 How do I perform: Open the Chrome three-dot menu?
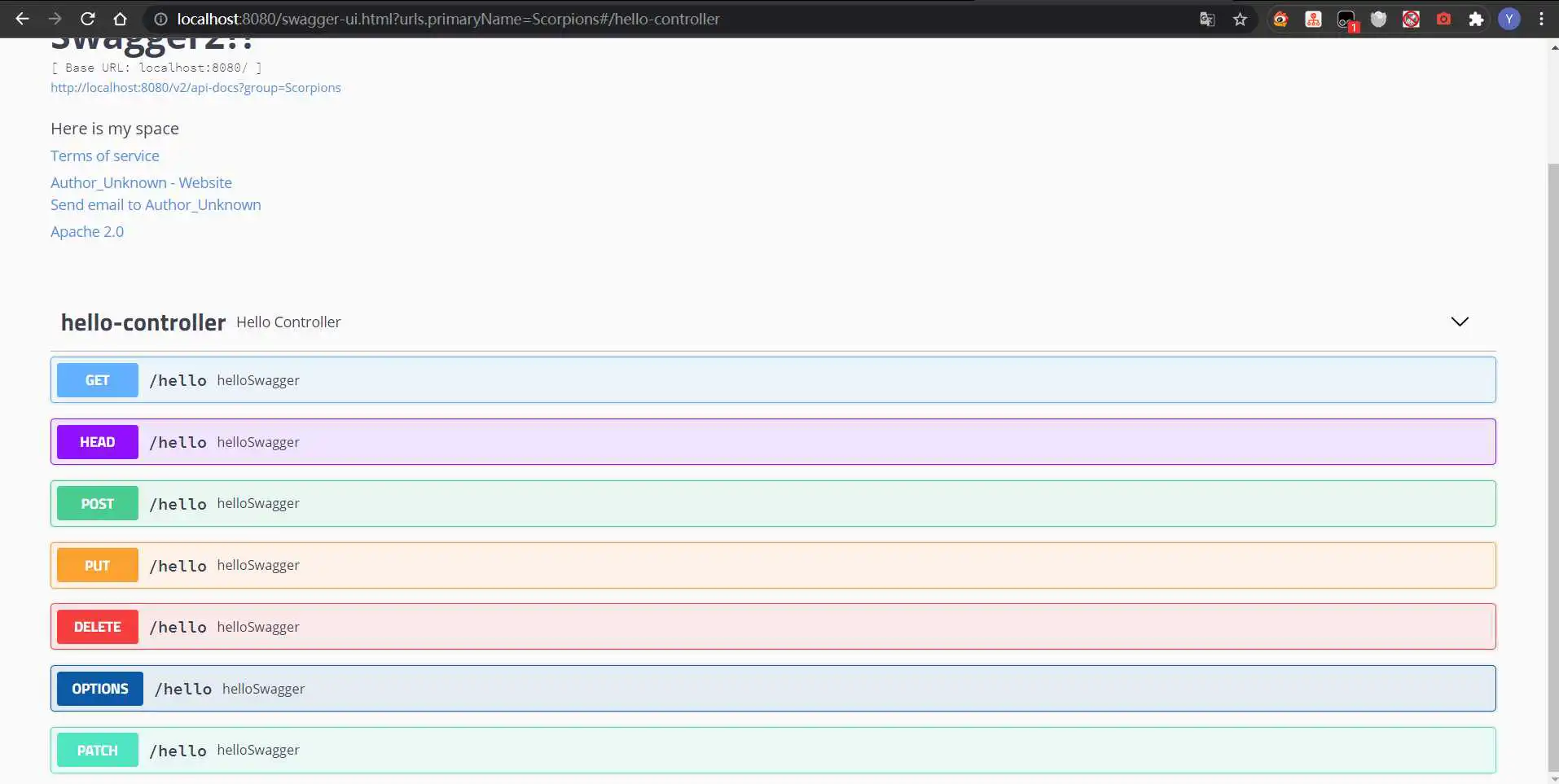1541,20
